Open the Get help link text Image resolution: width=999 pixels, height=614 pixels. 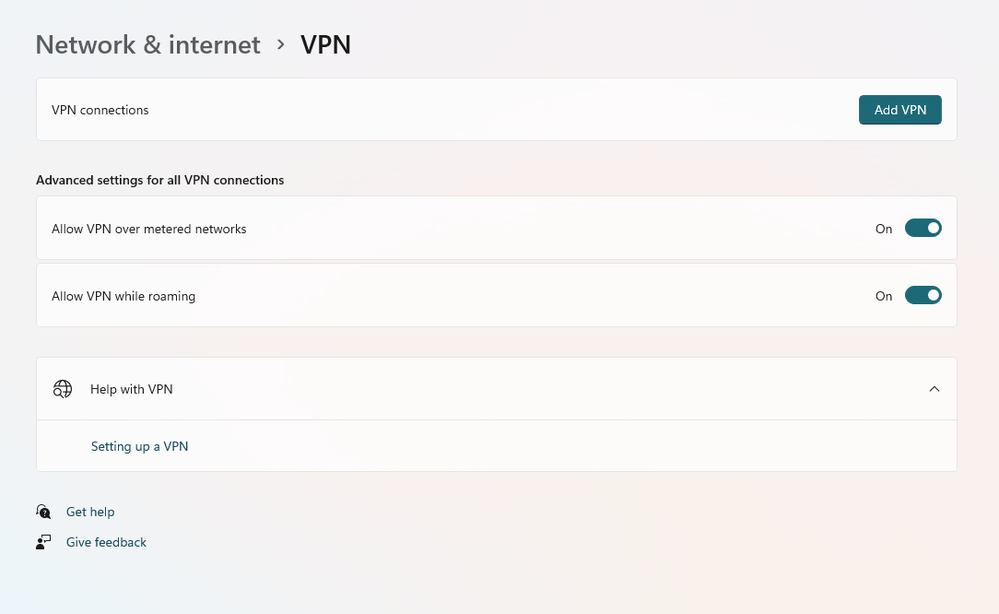point(90,512)
